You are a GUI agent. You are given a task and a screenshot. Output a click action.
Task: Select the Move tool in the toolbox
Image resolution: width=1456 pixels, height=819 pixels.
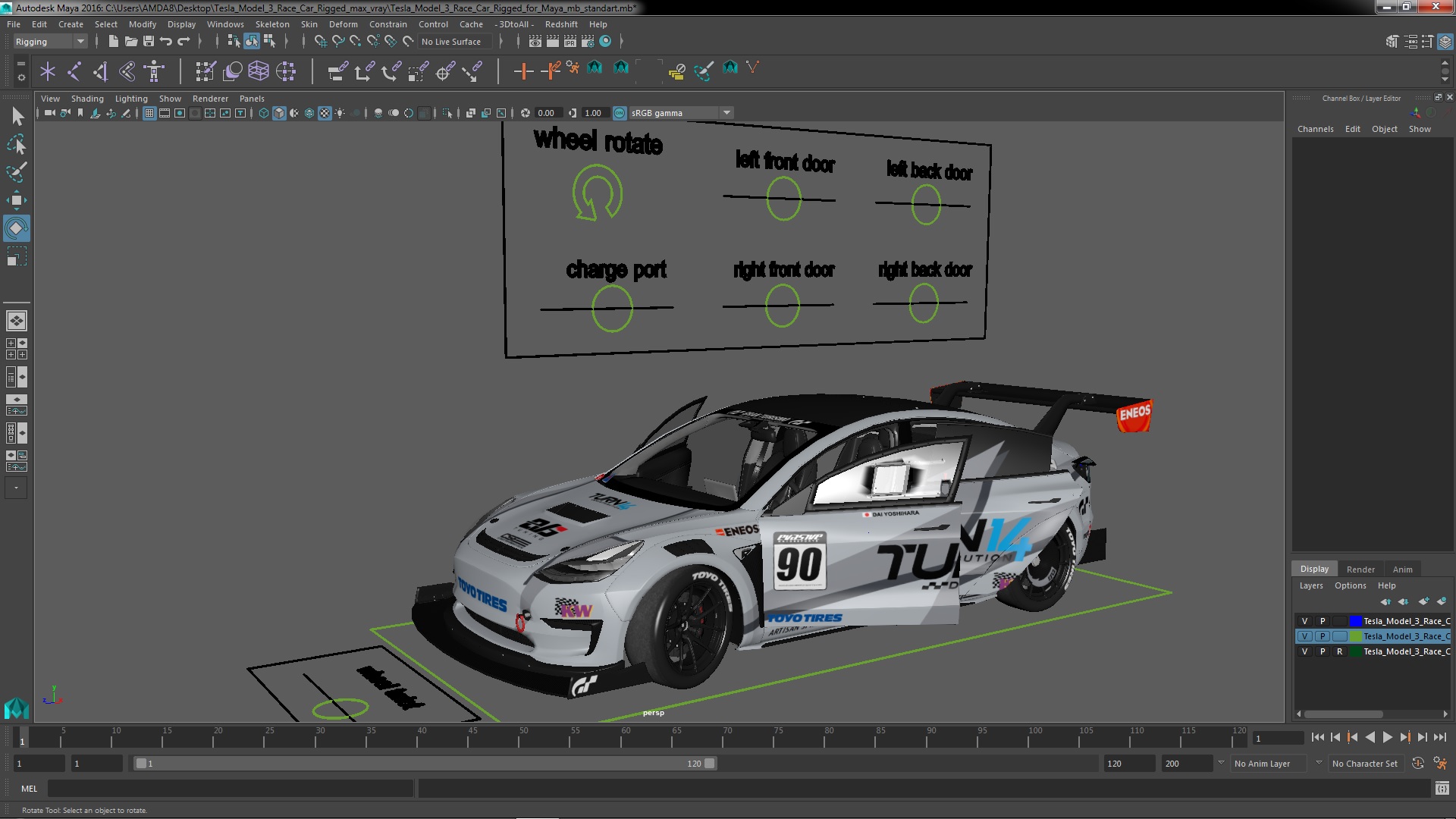coord(16,200)
